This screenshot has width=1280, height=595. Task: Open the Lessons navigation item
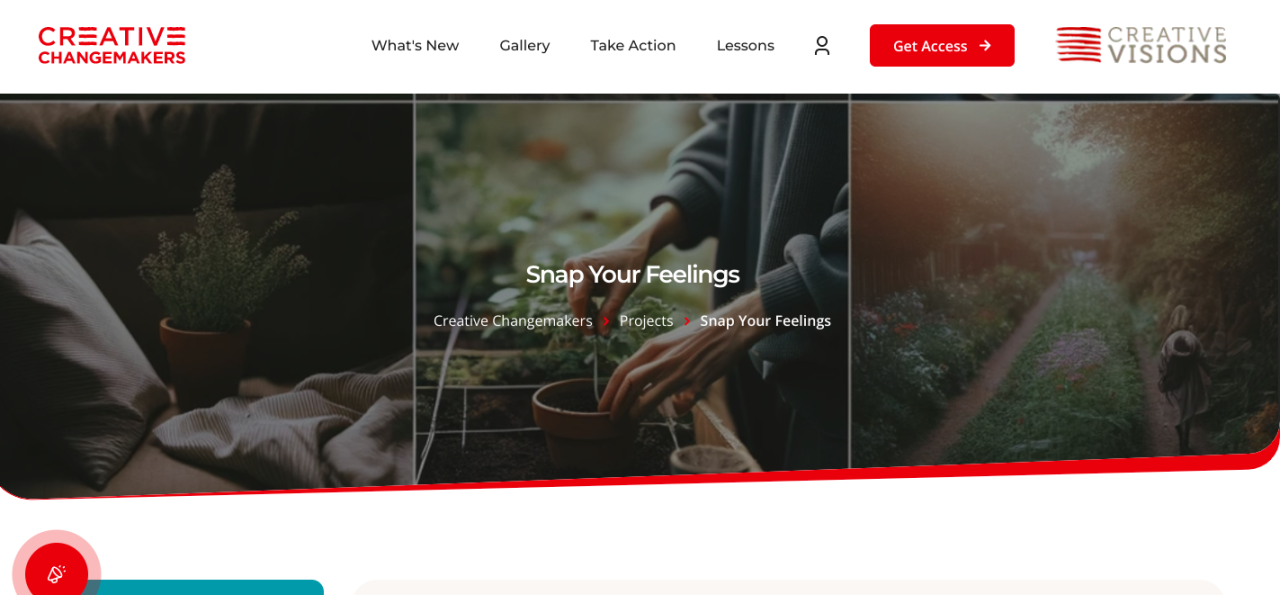point(745,46)
